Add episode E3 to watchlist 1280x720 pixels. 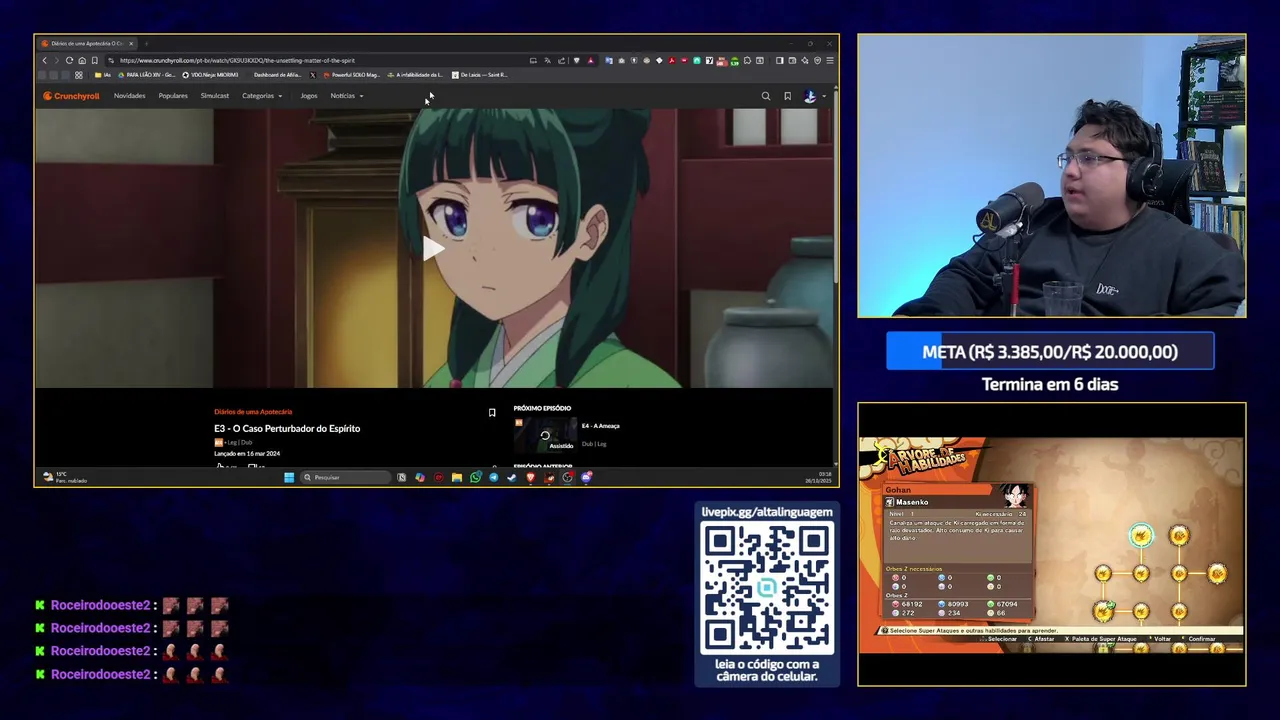coord(492,412)
